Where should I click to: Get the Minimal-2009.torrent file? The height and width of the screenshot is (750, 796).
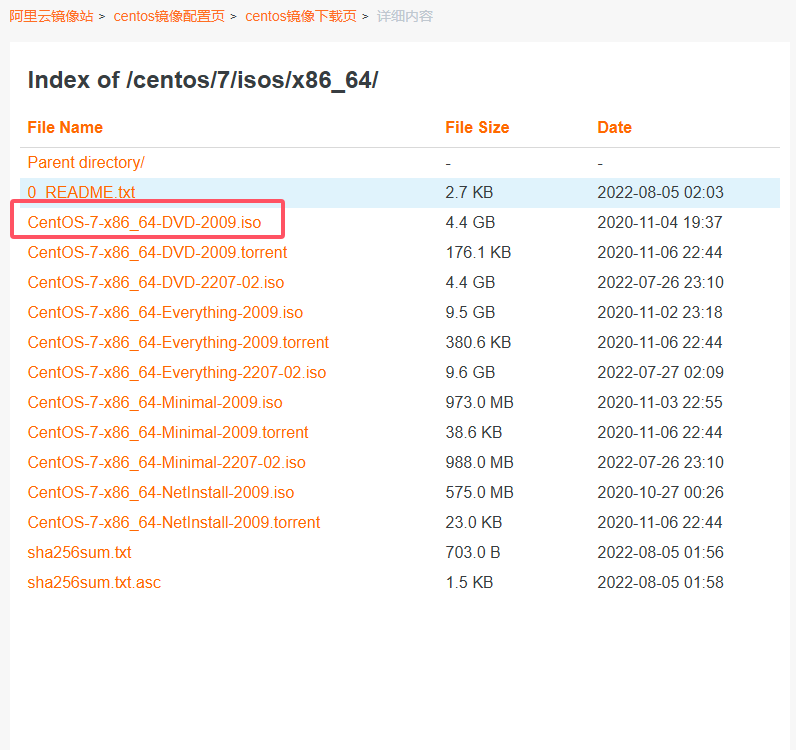pos(168,432)
